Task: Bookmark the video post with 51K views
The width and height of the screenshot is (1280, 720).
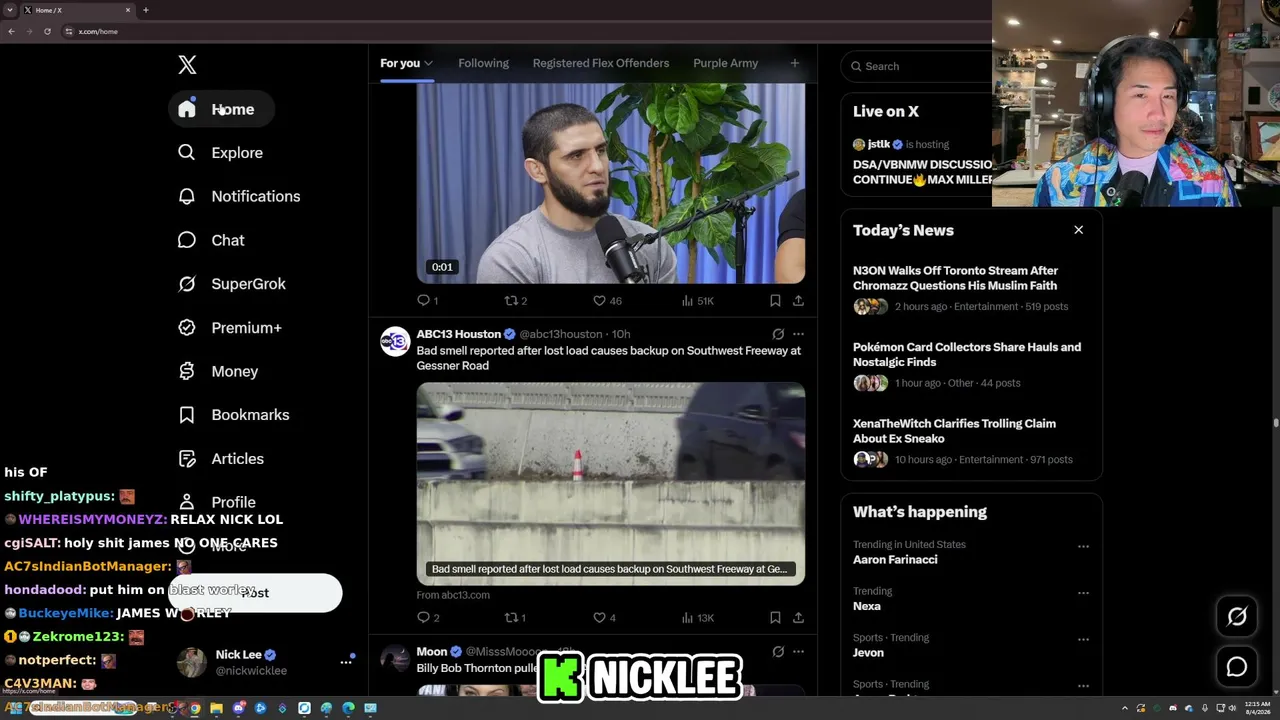Action: [775, 300]
